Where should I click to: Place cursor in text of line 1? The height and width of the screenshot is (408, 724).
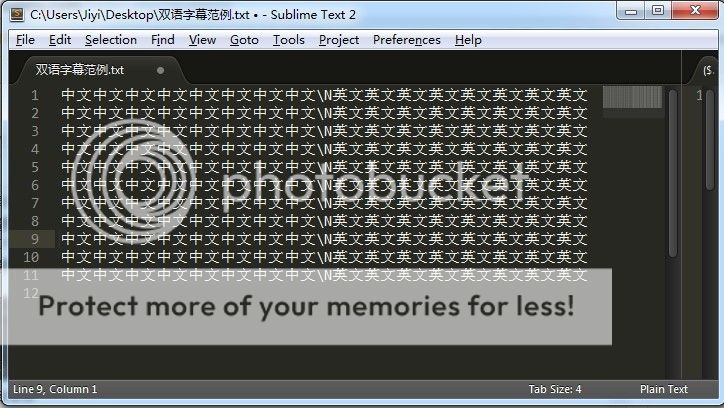[324, 95]
